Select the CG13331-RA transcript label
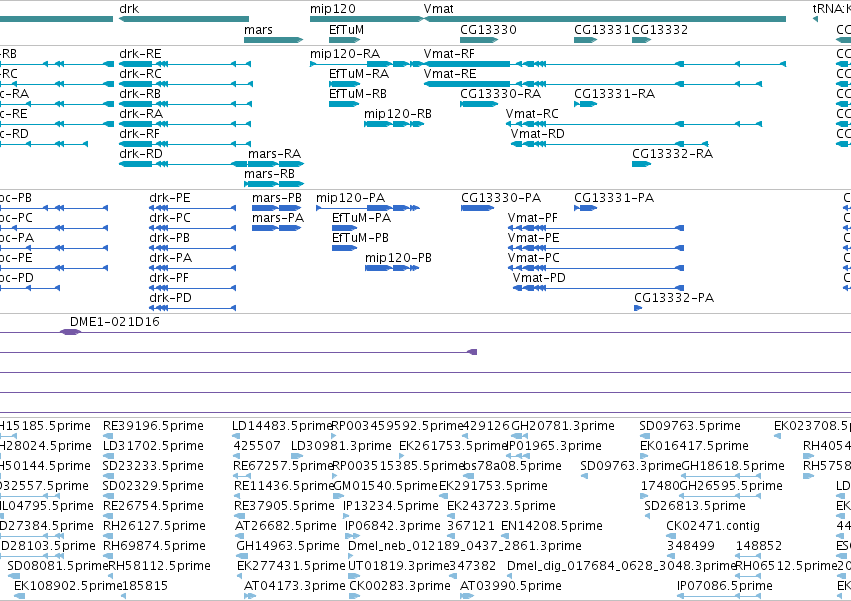 [x=614, y=94]
